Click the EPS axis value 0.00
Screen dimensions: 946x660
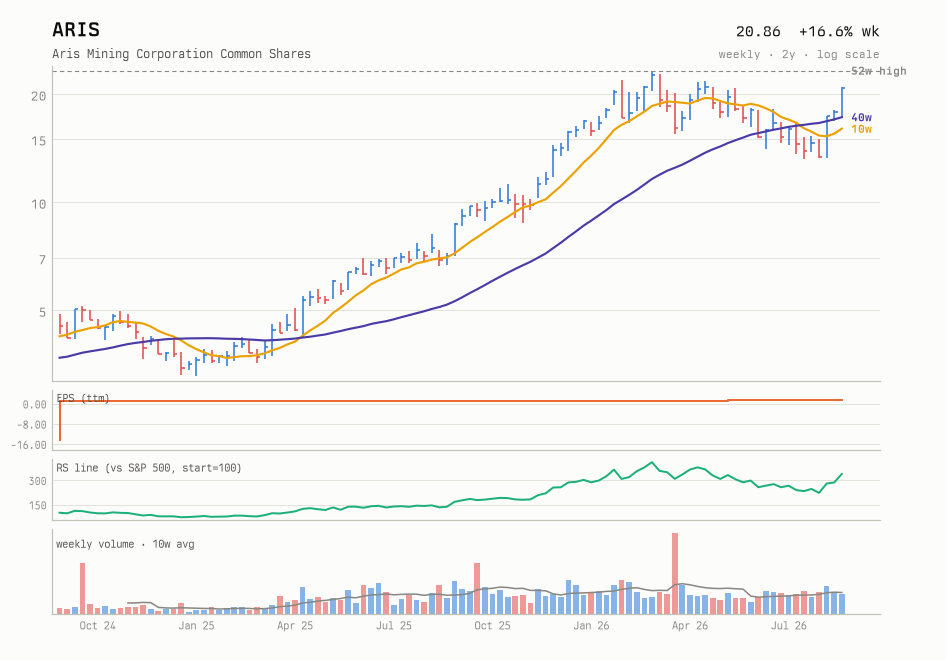pyautogui.click(x=34, y=405)
